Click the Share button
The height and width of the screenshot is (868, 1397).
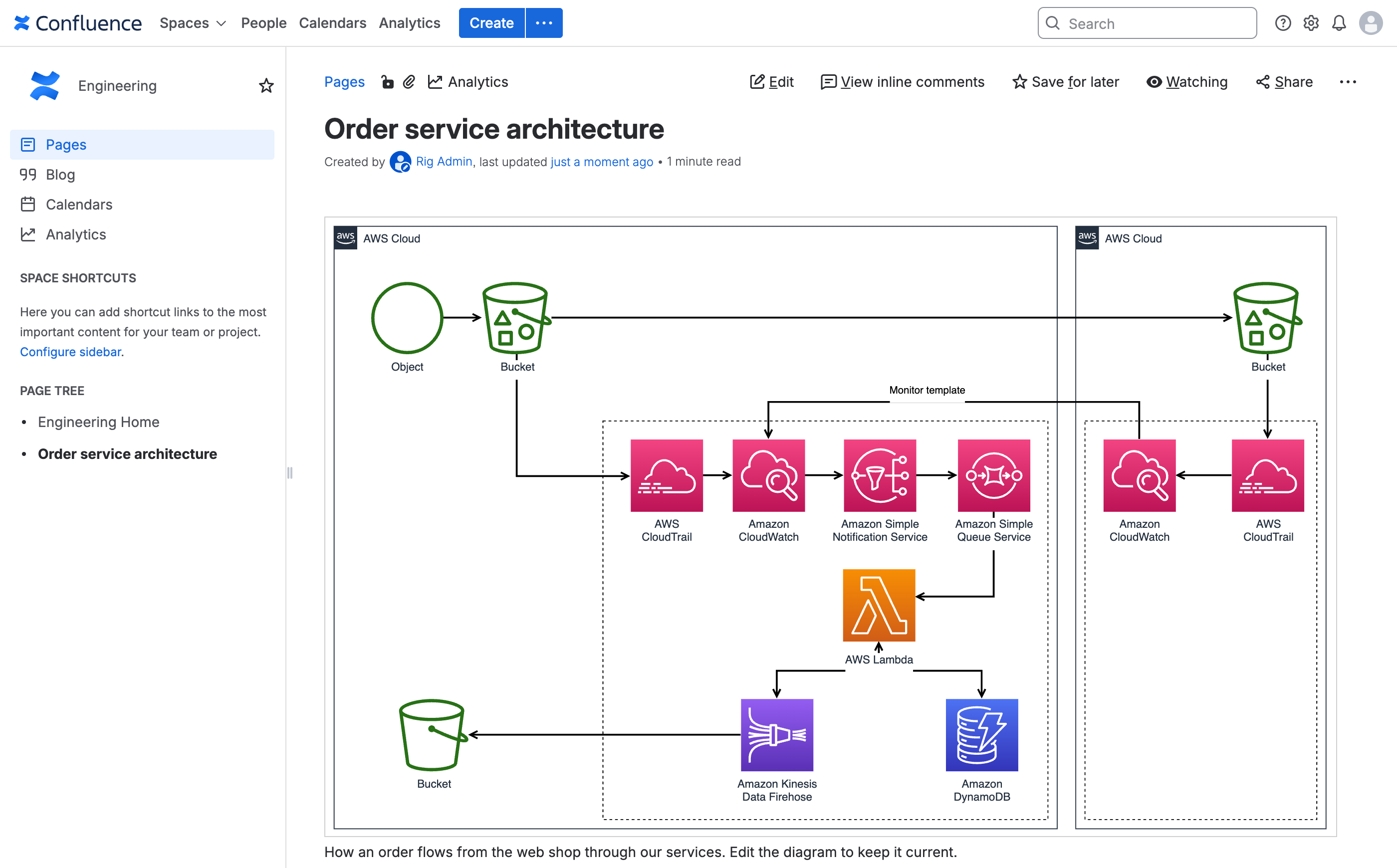tap(1284, 82)
